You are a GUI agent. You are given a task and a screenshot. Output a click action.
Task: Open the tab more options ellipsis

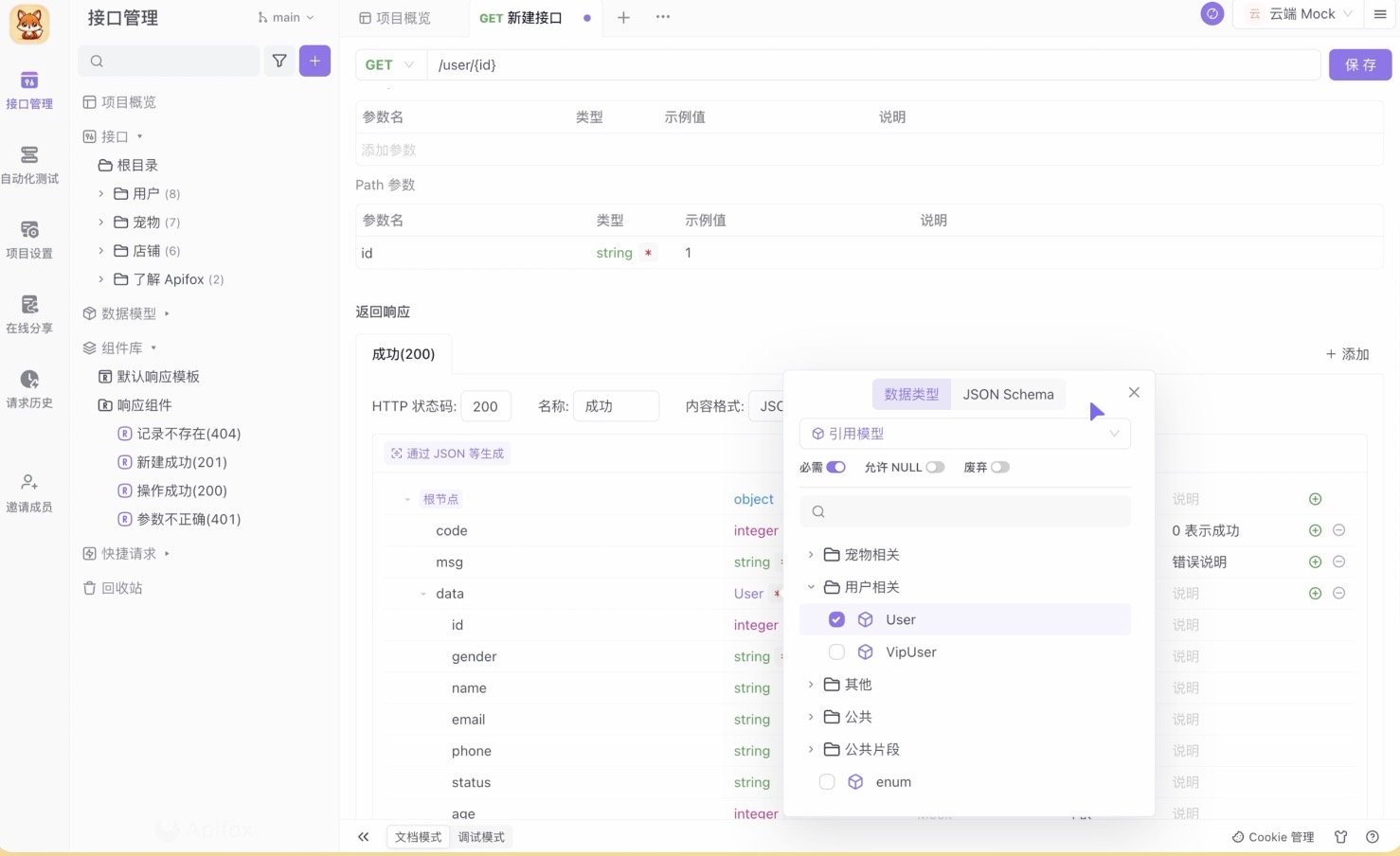point(663,17)
